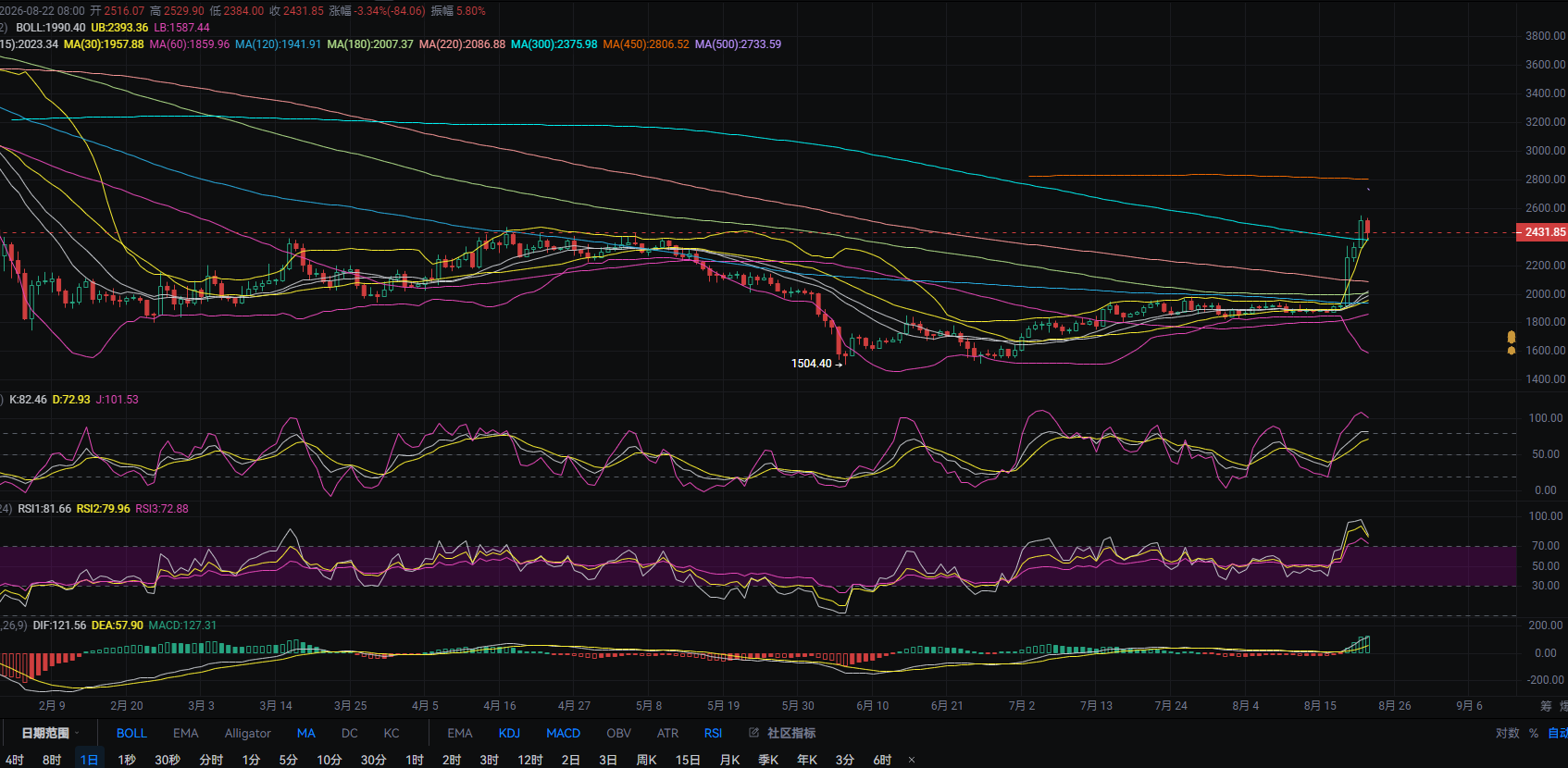This screenshot has height=768, width=1568.
Task: Select the 1日 daily timeframe tab
Action: 89,760
